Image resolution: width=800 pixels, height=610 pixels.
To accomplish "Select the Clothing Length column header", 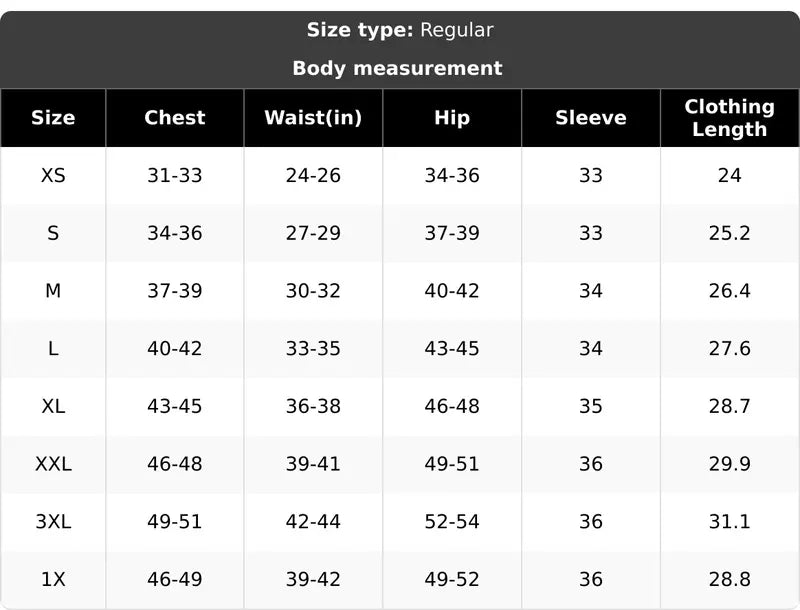I will pyautogui.click(x=730, y=118).
